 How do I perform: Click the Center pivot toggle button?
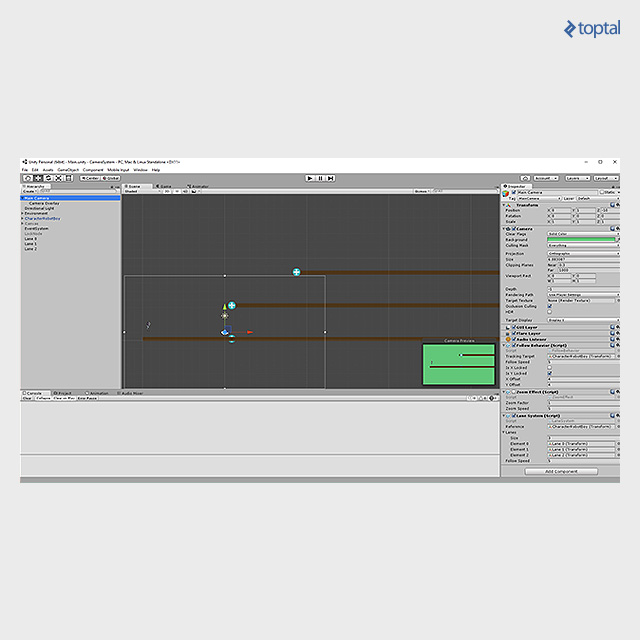[90, 178]
